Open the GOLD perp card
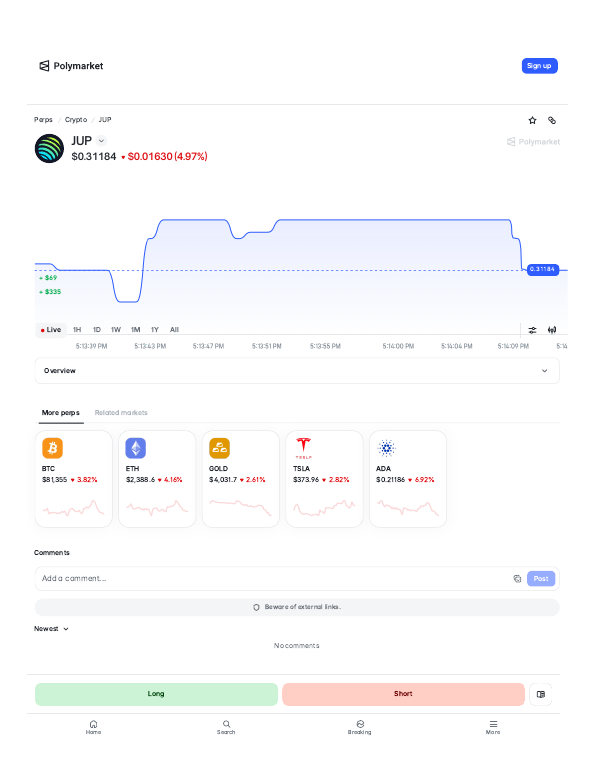The height and width of the screenshot is (770, 595). click(x=241, y=479)
